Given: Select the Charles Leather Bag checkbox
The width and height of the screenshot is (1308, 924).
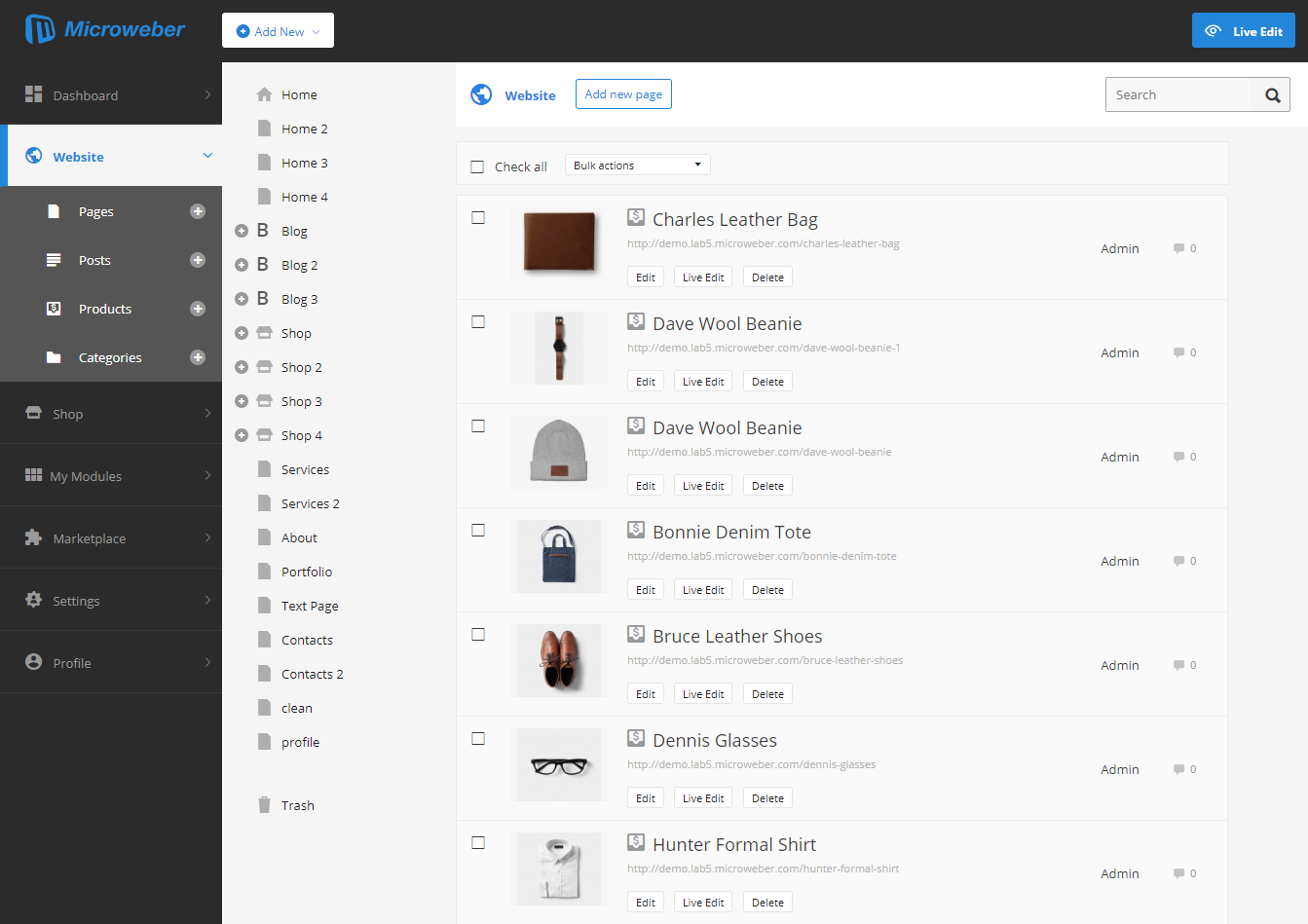Looking at the screenshot, I should click(x=478, y=217).
